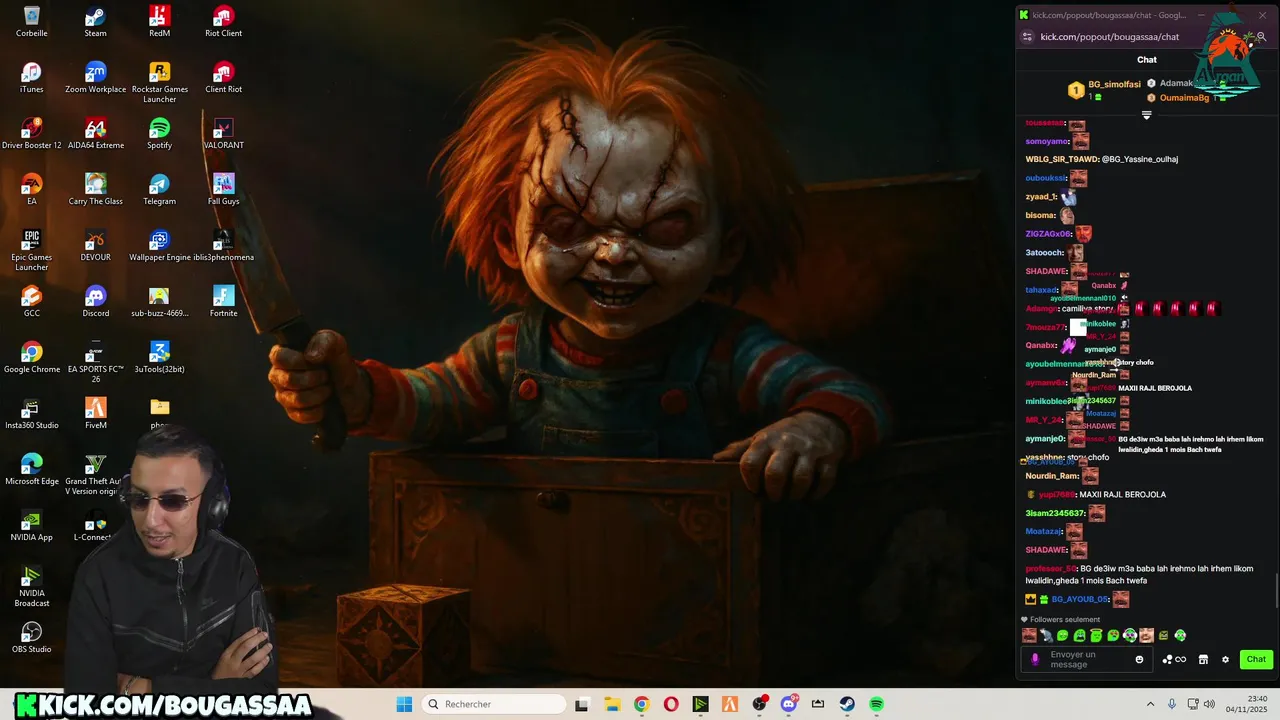This screenshot has height=720, width=1280.
Task: Select the Riot Client desktop icon
Action: click(223, 22)
